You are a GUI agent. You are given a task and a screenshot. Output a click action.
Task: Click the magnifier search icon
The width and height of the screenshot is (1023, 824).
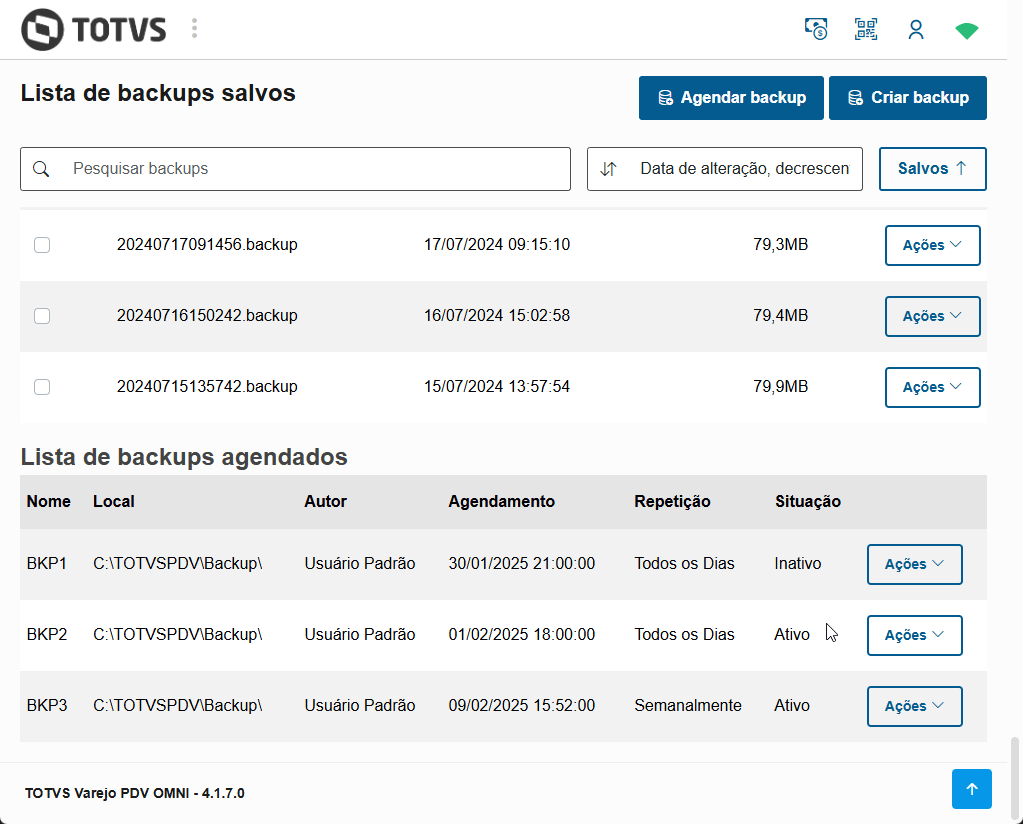[x=41, y=169]
